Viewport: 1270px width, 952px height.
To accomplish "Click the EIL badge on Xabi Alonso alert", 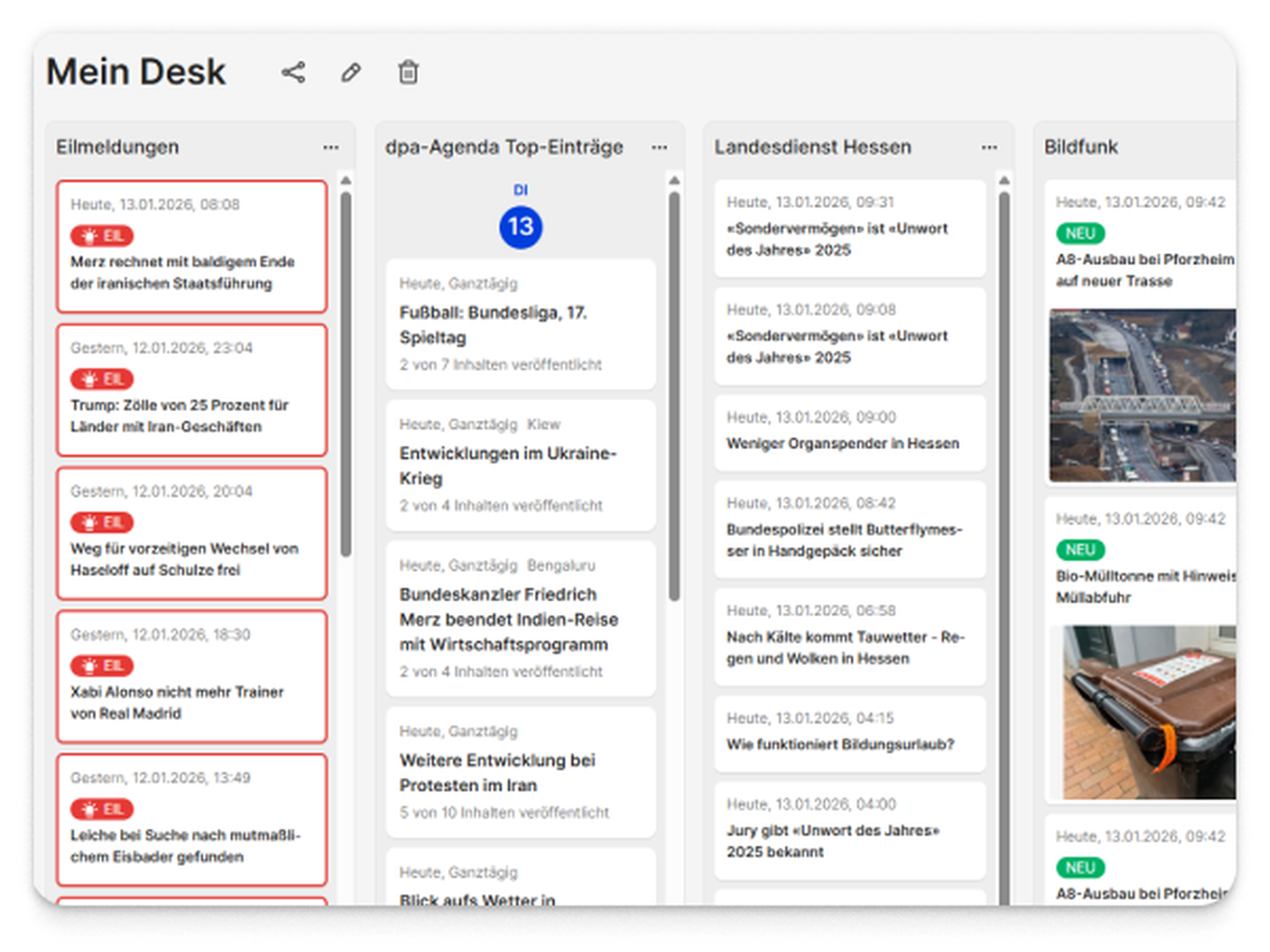I will pos(102,666).
